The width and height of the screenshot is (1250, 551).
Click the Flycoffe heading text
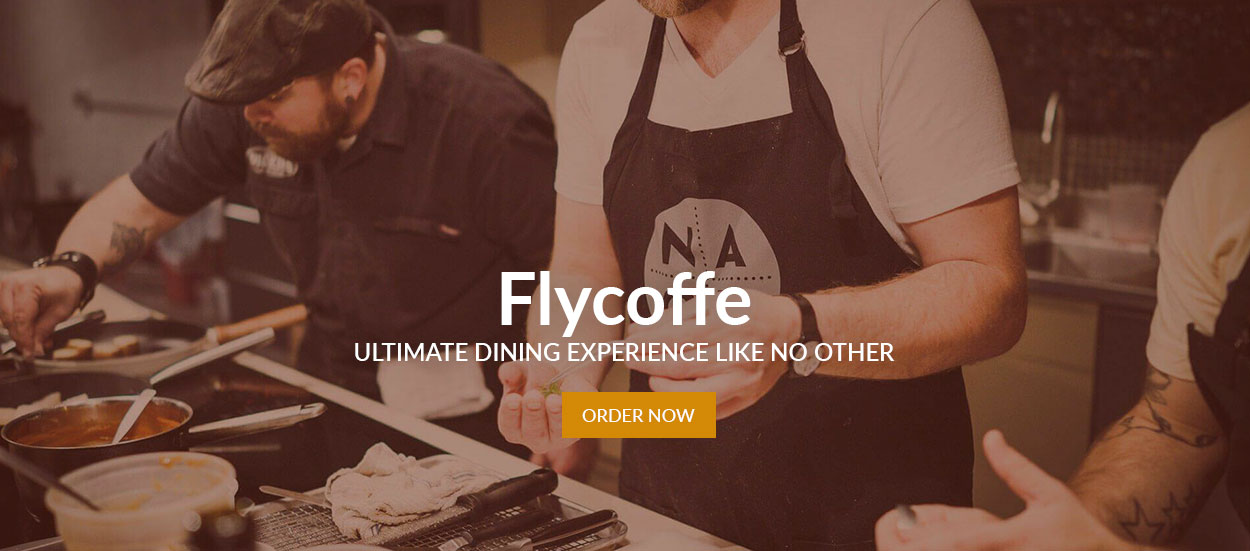click(624, 300)
